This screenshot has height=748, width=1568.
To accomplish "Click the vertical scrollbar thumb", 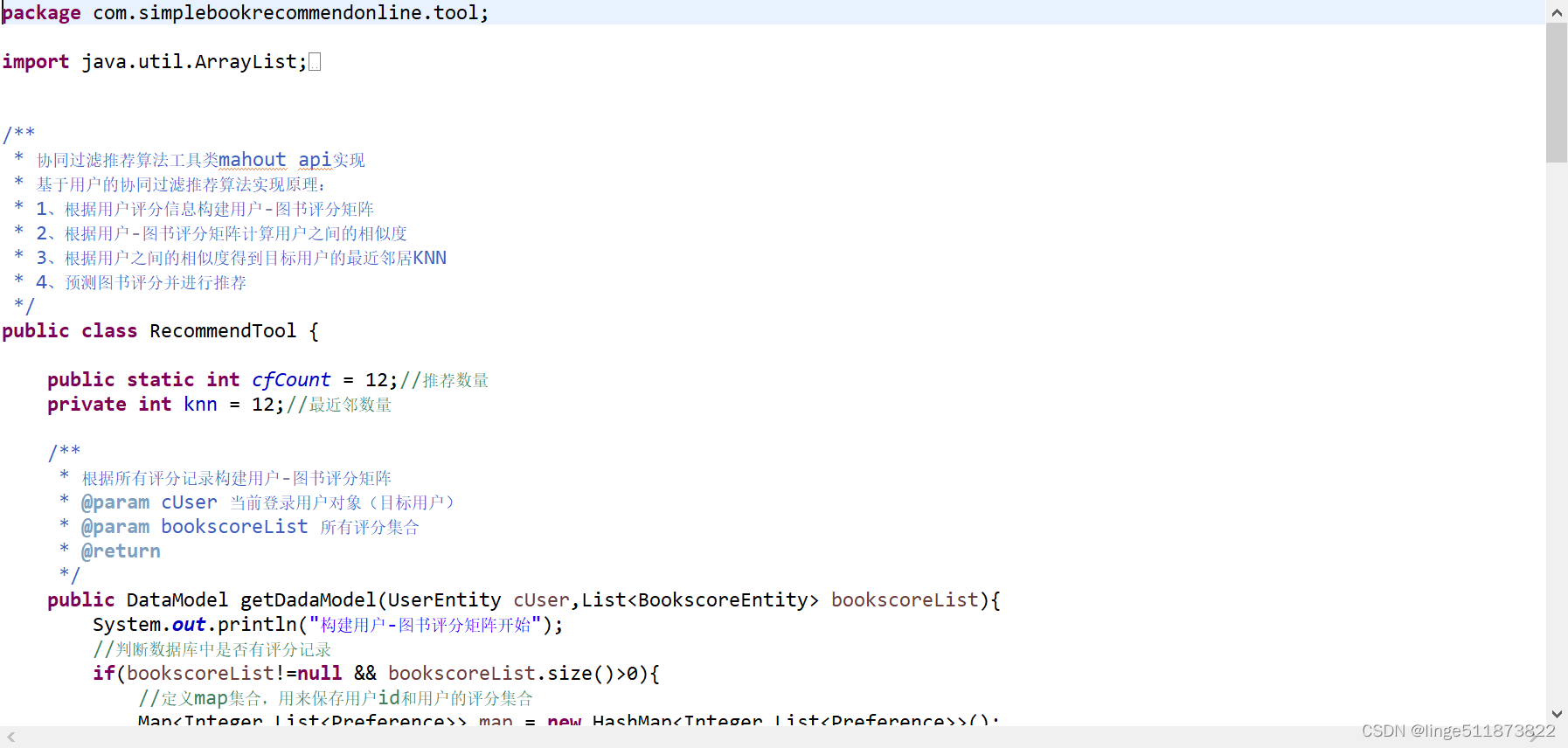I will click(1557, 93).
